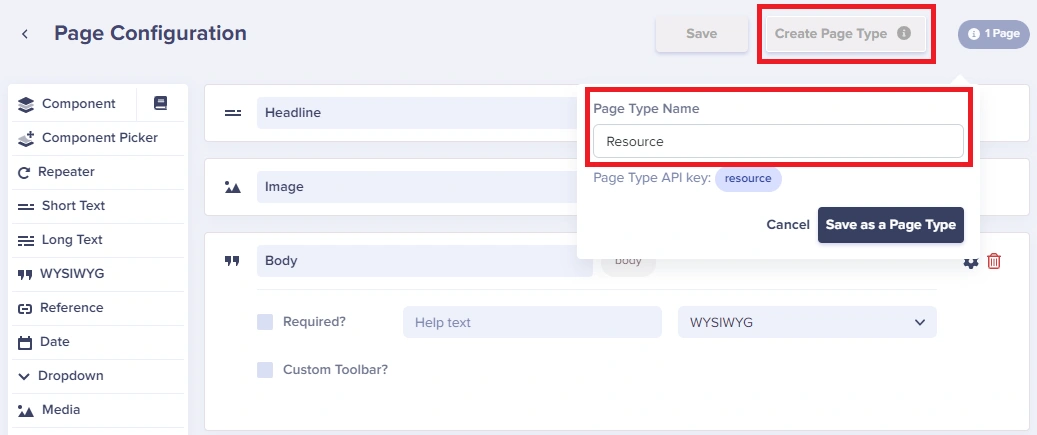Screen dimensions: 1037x435
Task: Enable the Custom Toolbar? checkbox
Action: point(265,370)
